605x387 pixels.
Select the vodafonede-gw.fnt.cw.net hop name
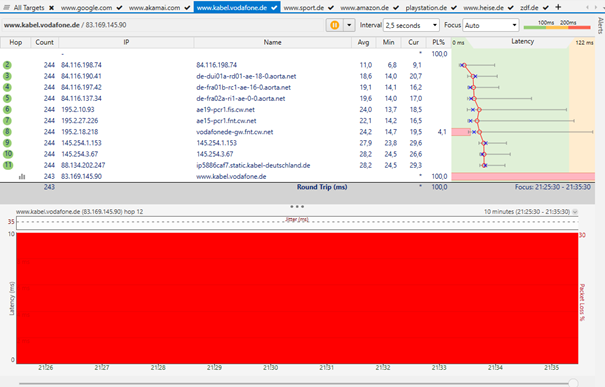235,132
